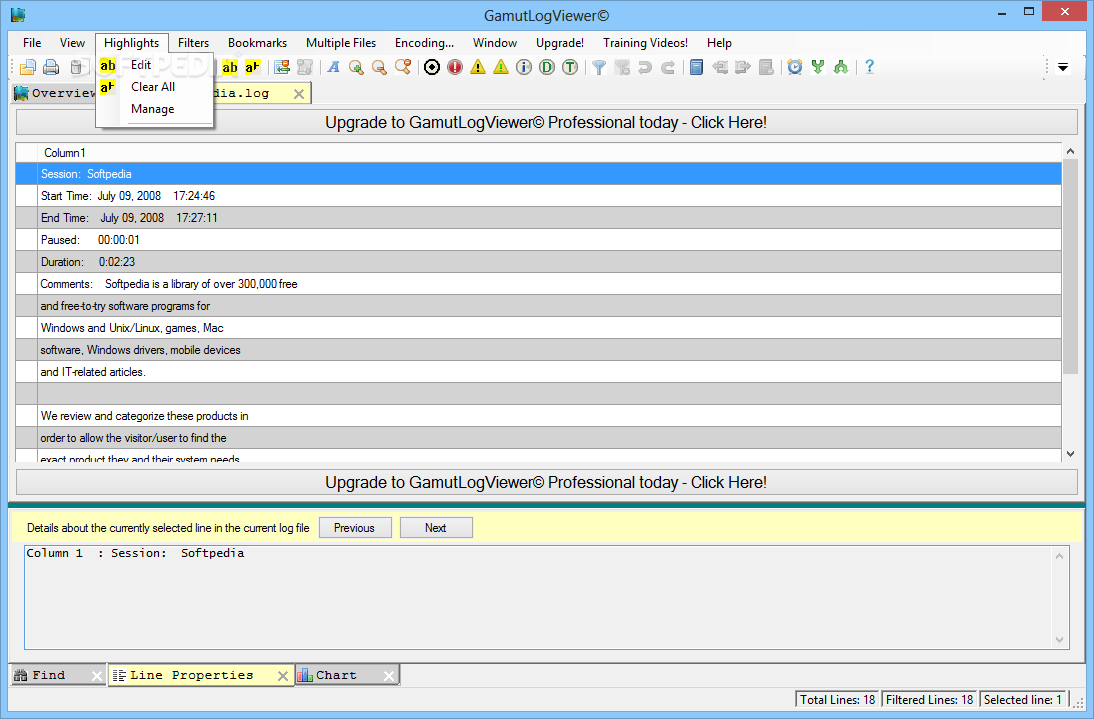
Task: Click the next bookmark arrow icon
Action: click(x=743, y=67)
